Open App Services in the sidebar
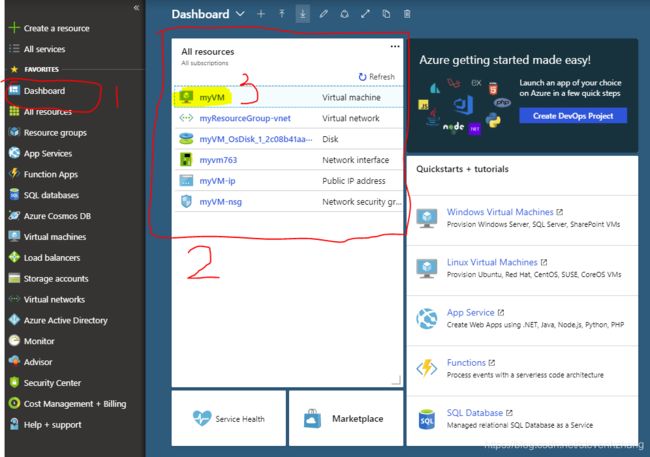The height and width of the screenshot is (457, 650). point(48,153)
